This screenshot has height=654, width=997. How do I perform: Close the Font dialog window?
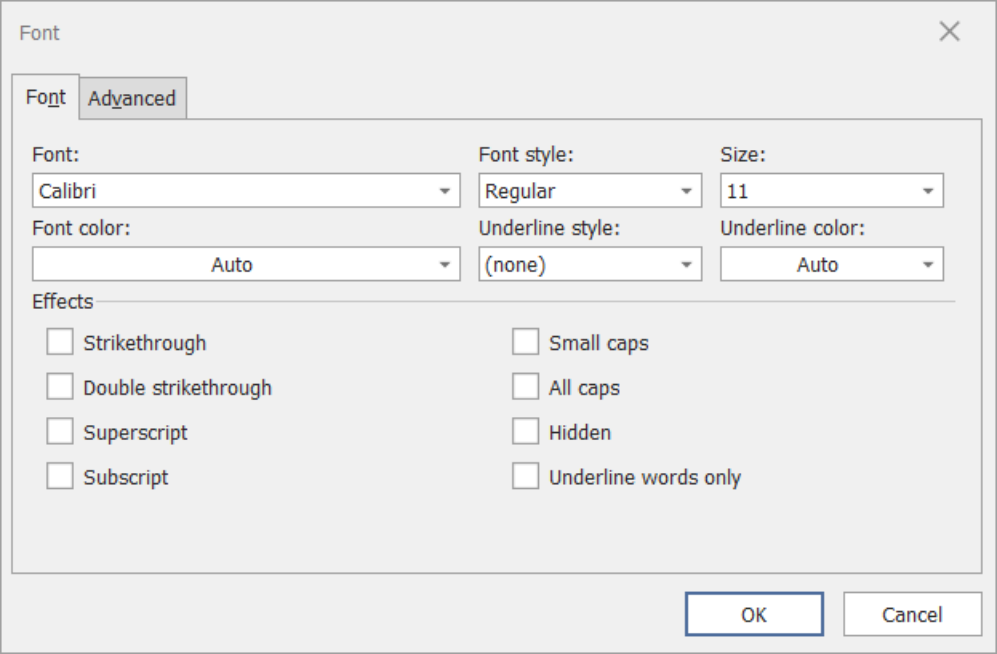pyautogui.click(x=949, y=32)
